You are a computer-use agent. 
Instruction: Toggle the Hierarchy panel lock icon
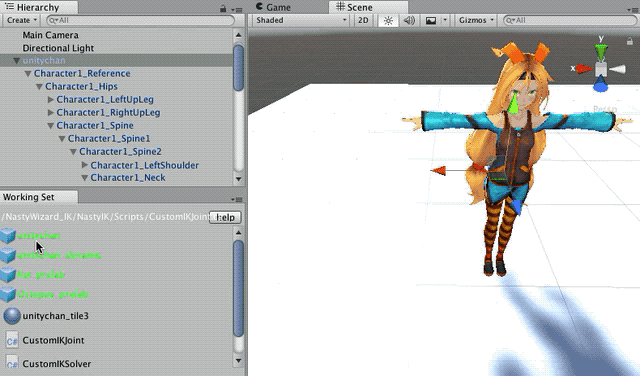click(x=223, y=8)
